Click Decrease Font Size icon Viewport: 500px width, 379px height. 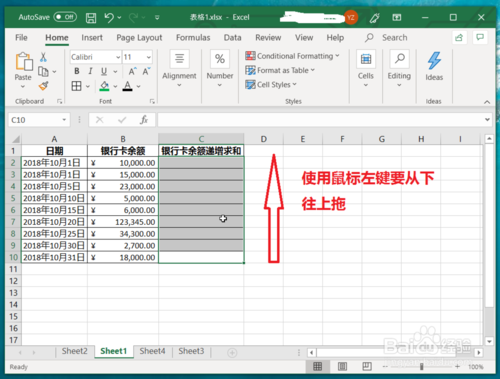point(146,71)
